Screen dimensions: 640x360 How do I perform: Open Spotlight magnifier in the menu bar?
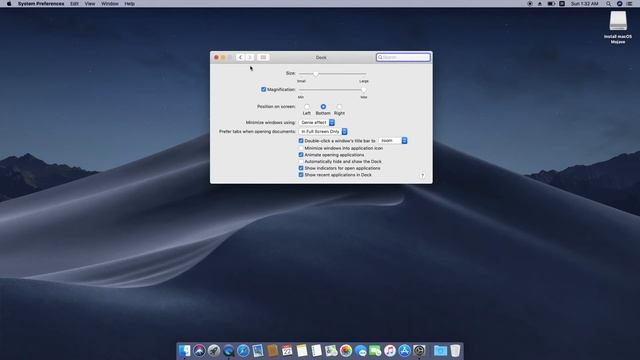pos(609,4)
